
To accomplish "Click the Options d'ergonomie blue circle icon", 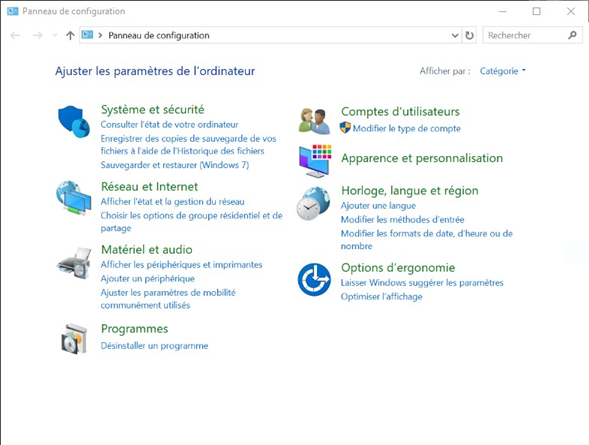I will [314, 279].
